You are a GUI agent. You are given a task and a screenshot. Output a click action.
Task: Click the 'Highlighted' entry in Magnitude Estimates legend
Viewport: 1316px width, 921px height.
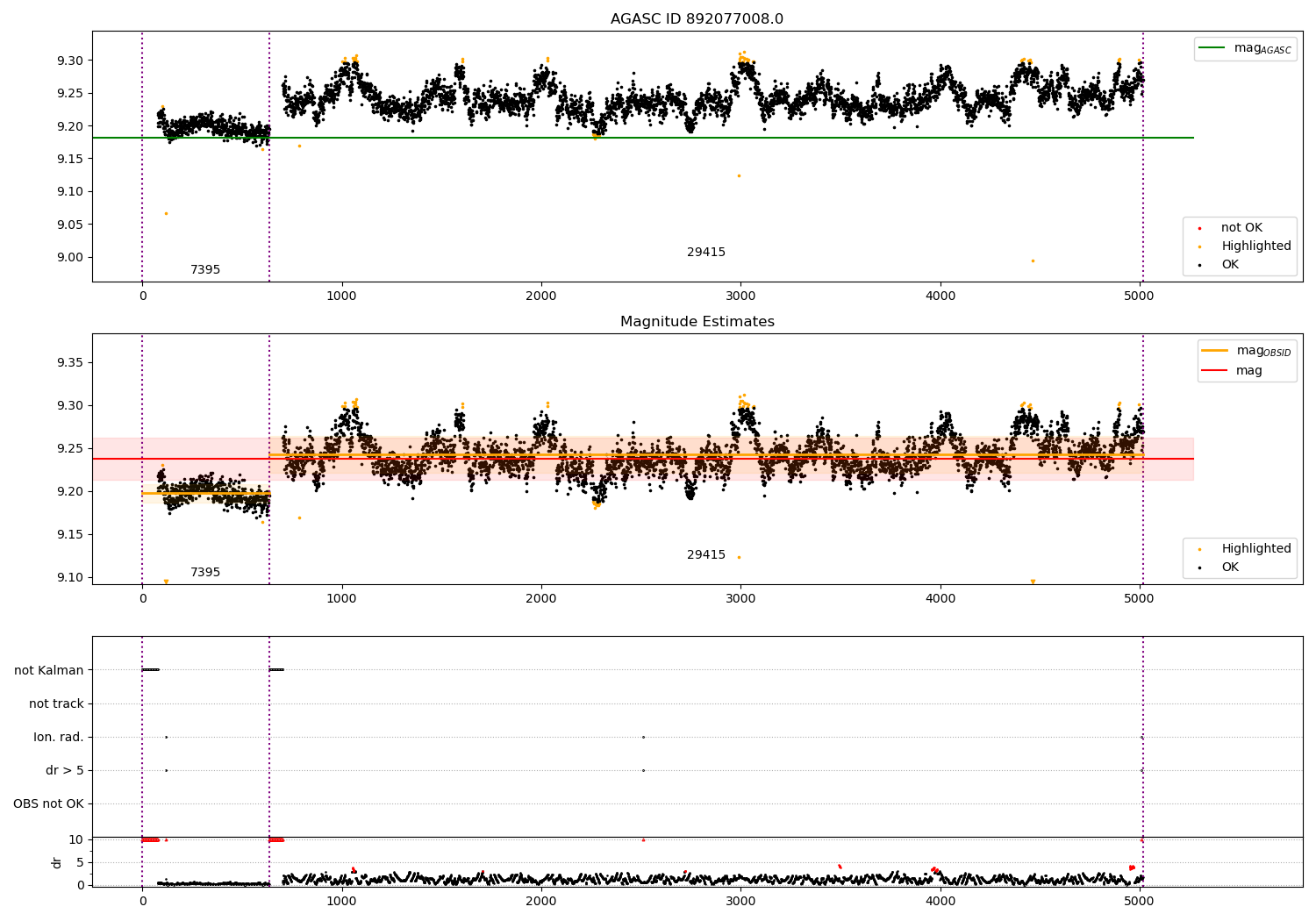1255,549
